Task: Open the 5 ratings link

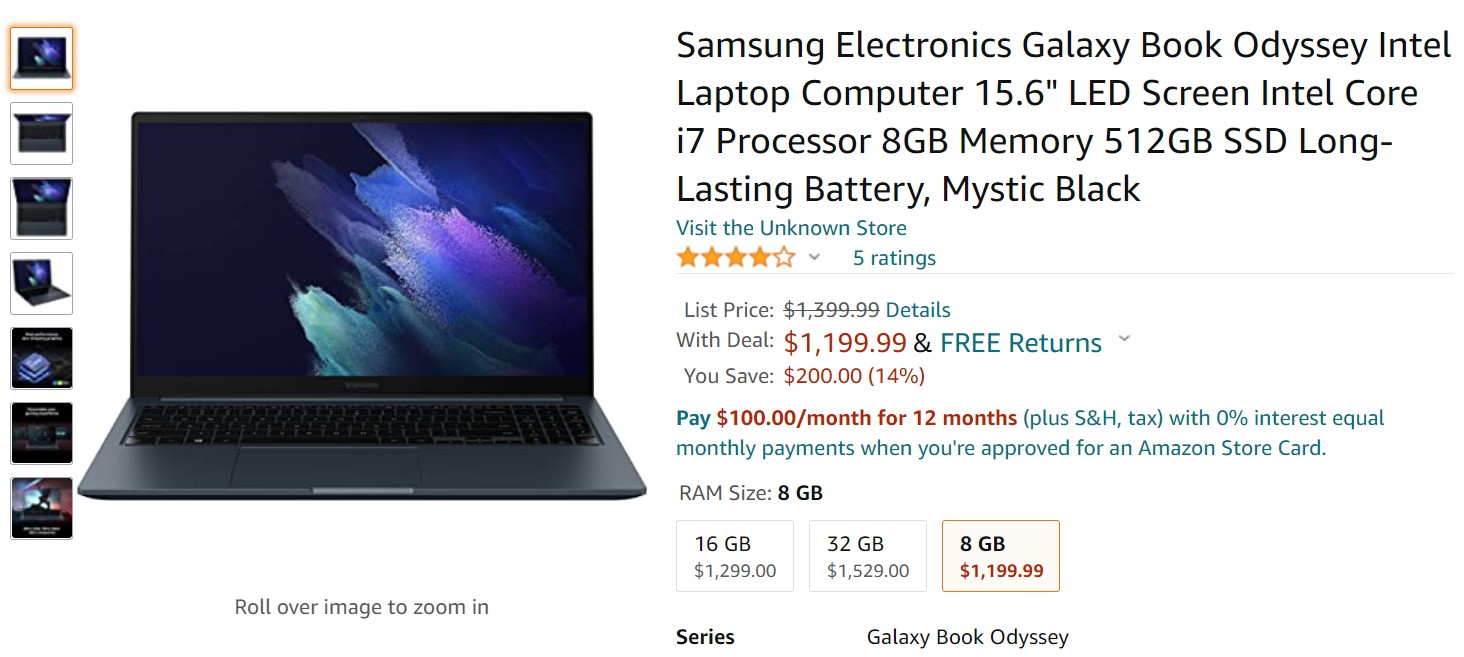Action: tap(894, 258)
